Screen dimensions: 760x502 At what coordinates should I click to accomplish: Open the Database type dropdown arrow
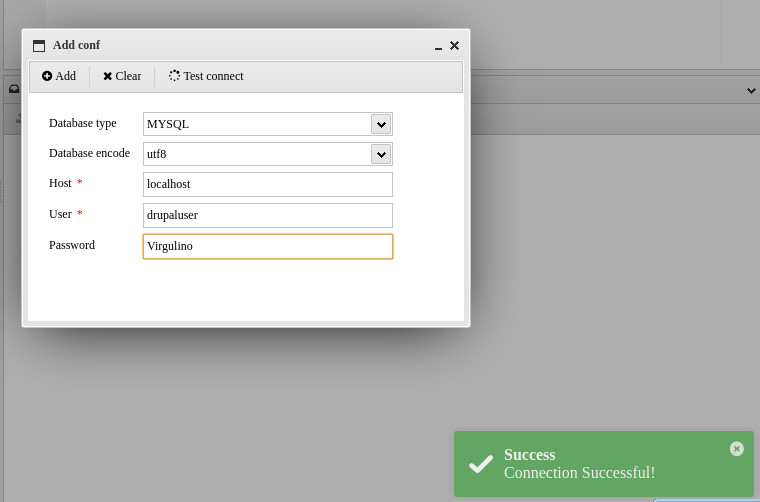tap(381, 124)
